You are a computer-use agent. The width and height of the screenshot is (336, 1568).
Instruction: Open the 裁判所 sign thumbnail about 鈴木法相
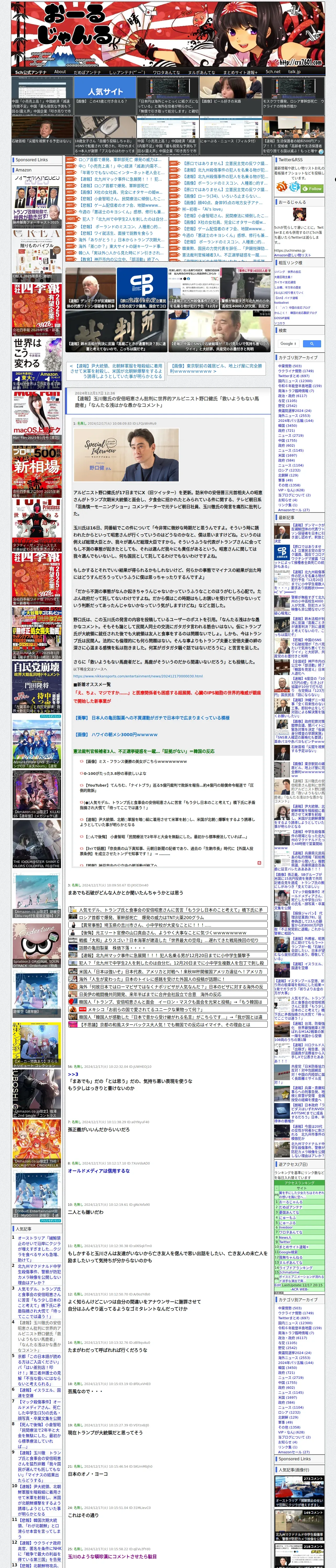tap(116, 331)
